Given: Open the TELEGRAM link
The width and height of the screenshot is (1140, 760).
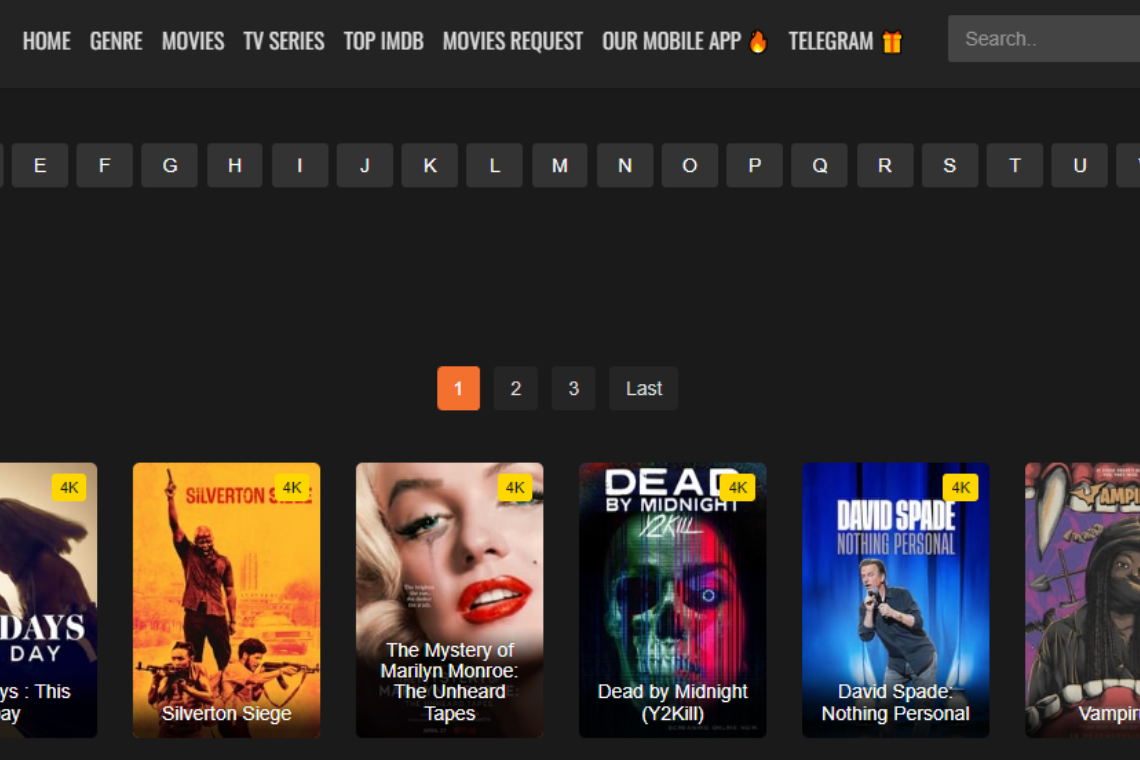Looking at the screenshot, I should pyautogui.click(x=831, y=41).
